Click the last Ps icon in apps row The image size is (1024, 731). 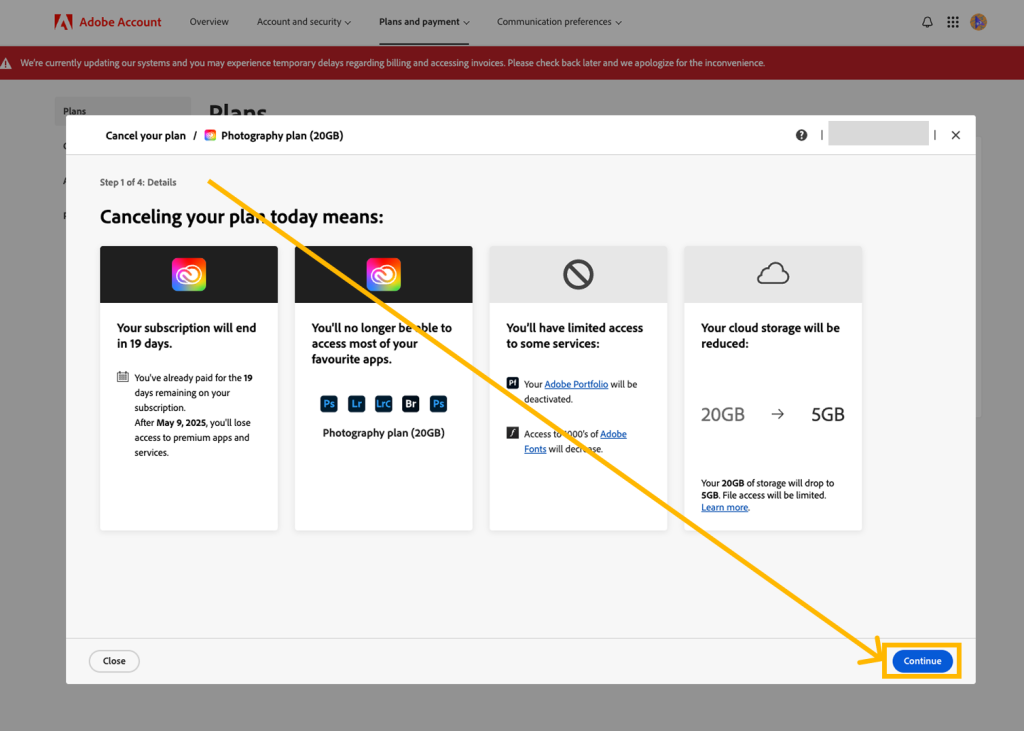[x=438, y=404]
